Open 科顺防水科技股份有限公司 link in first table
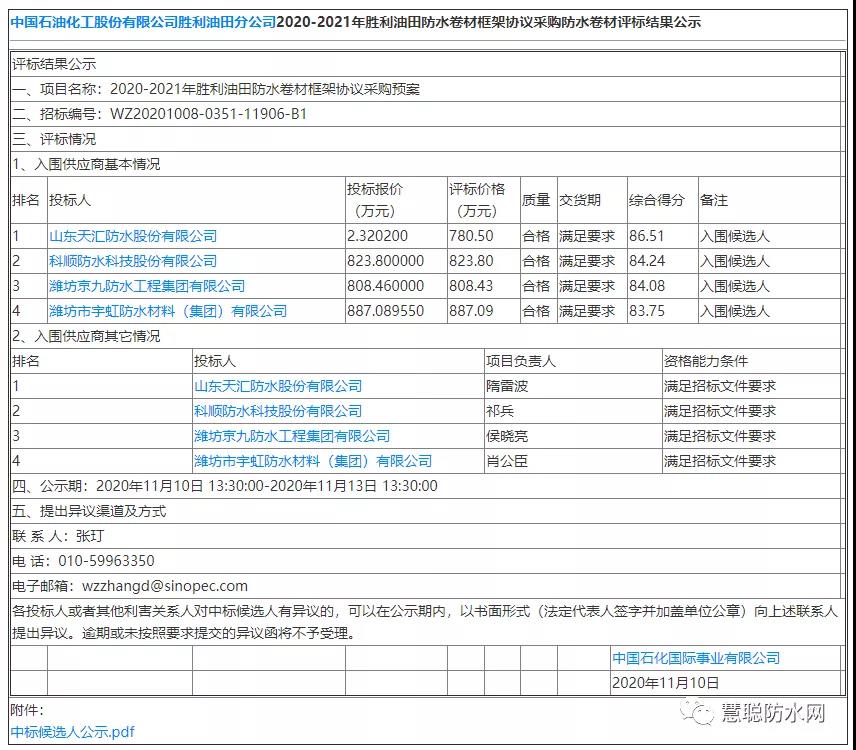 [x=133, y=261]
